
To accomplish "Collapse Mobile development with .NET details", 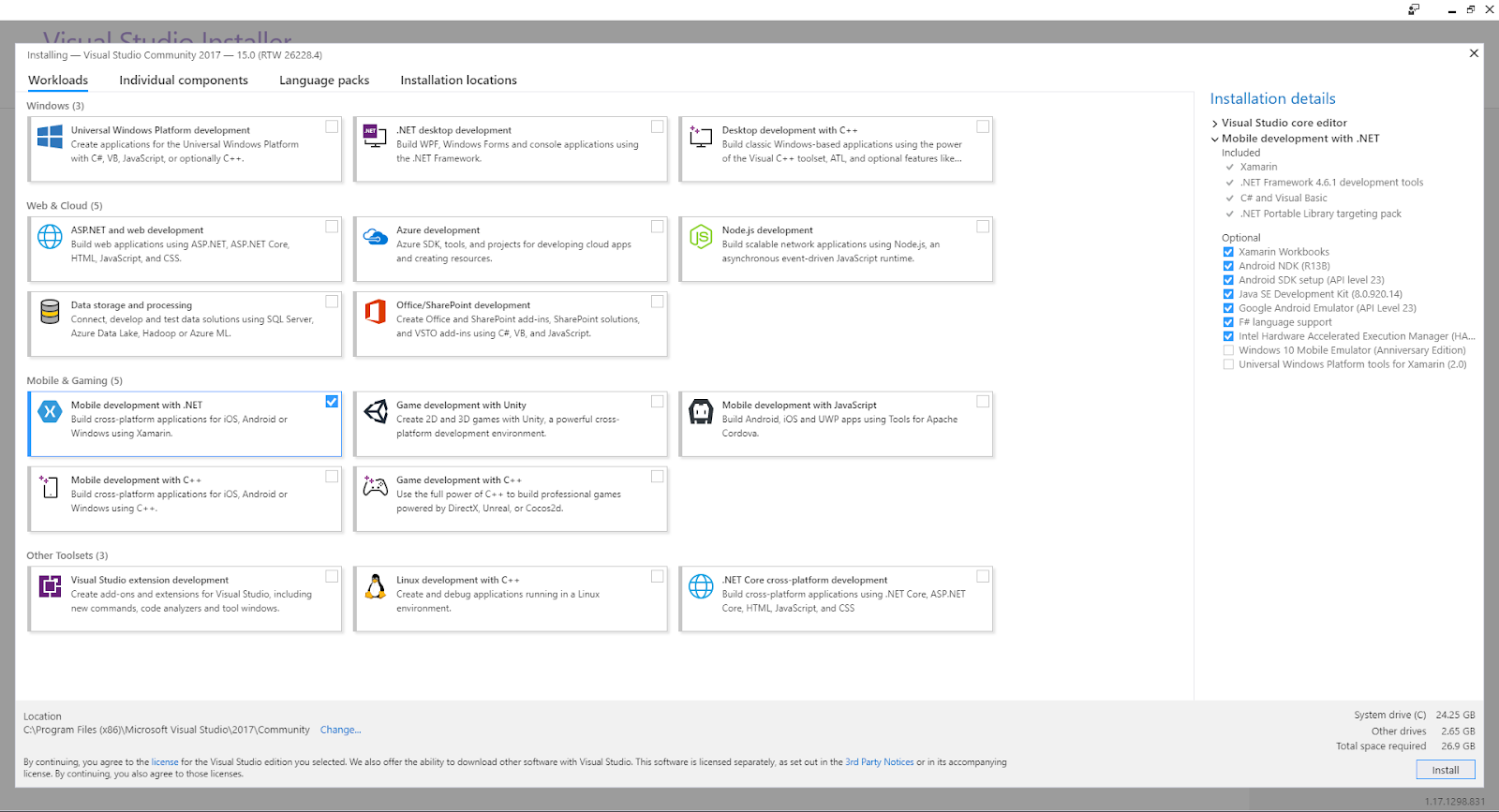I will click(1215, 139).
